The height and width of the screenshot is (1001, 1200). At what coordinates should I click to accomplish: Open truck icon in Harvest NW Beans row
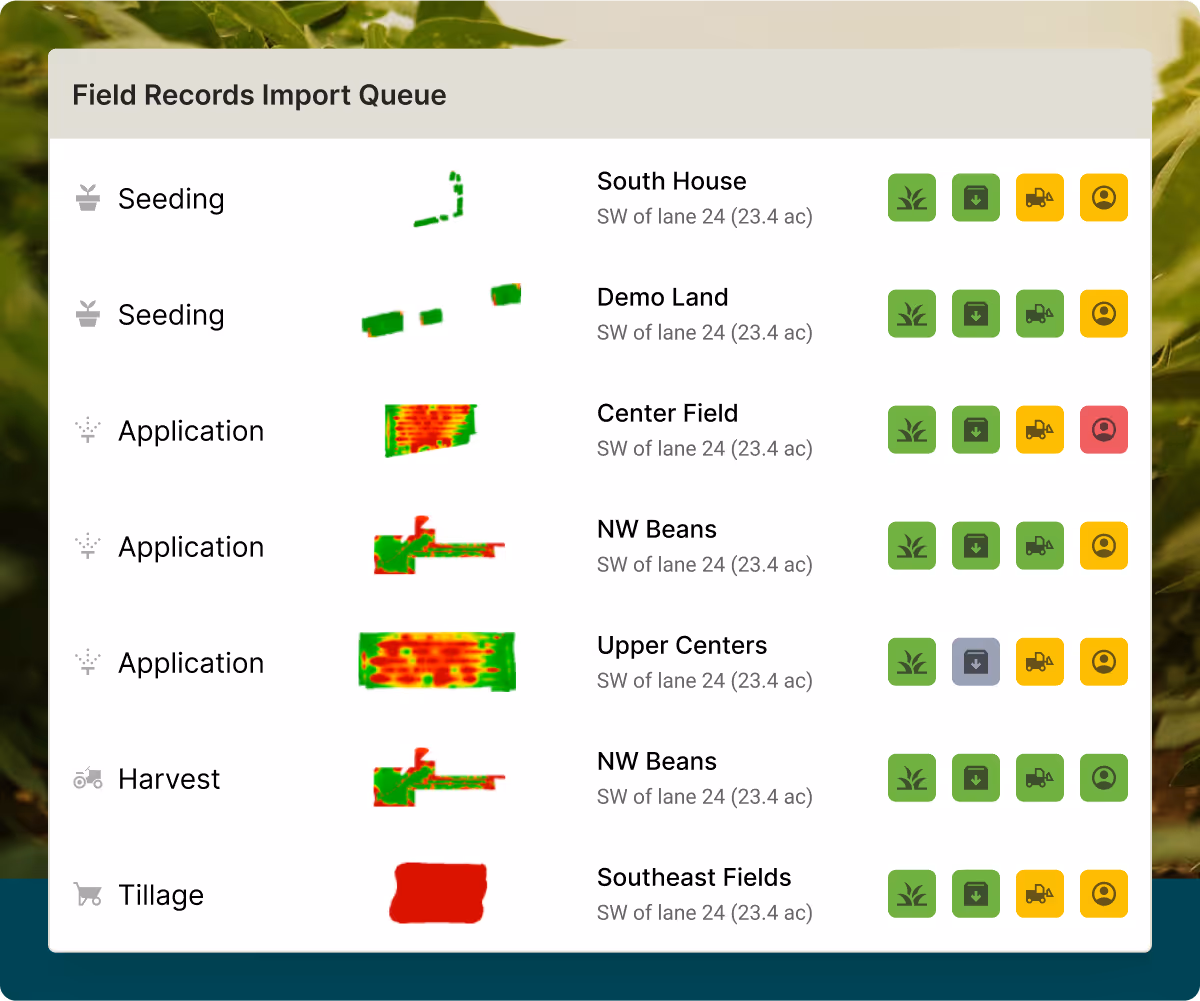[1040, 778]
